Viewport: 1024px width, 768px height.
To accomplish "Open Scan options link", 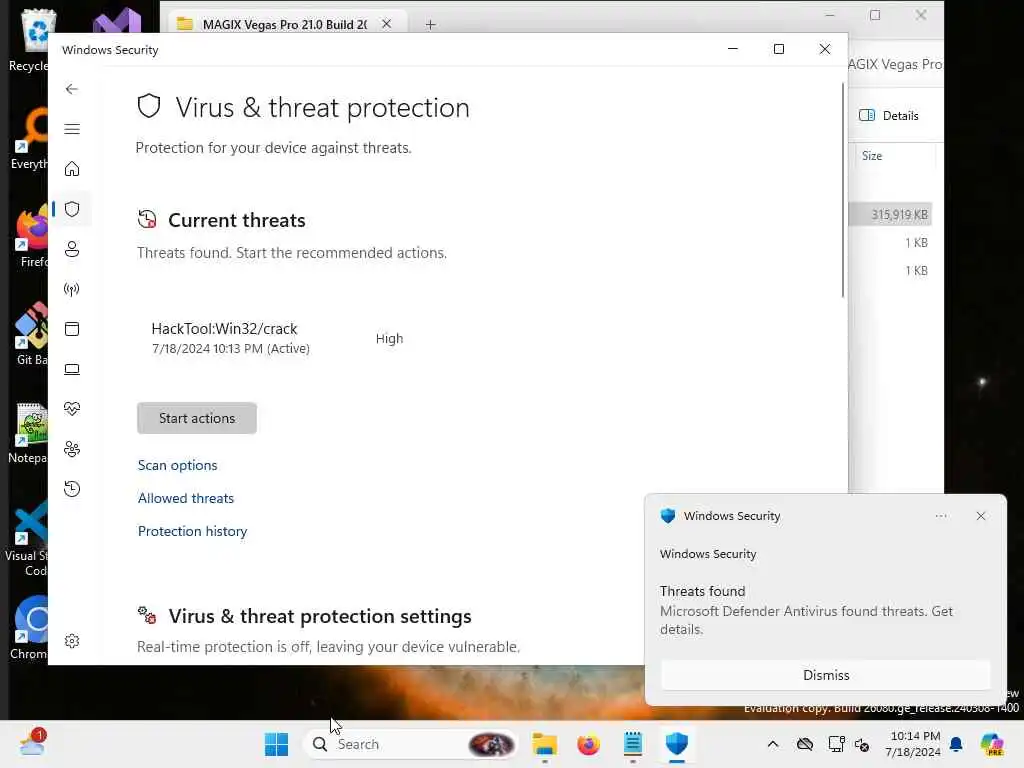I will tap(178, 465).
